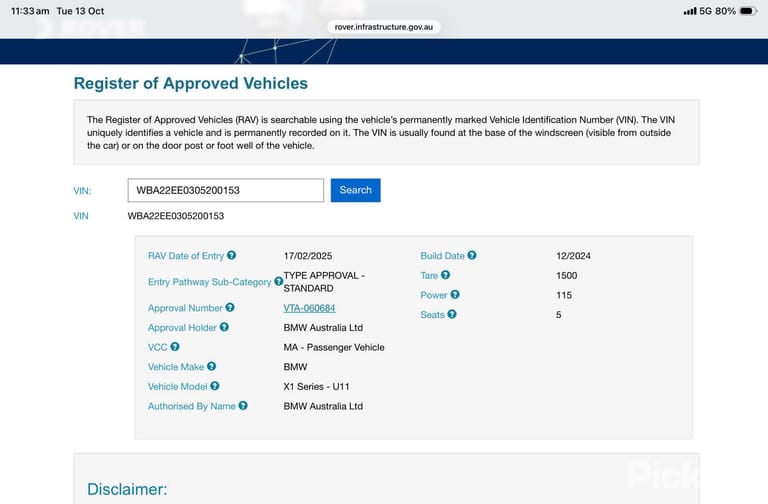The width and height of the screenshot is (768, 504).
Task: Show help for Approval Holder
Action: (224, 327)
